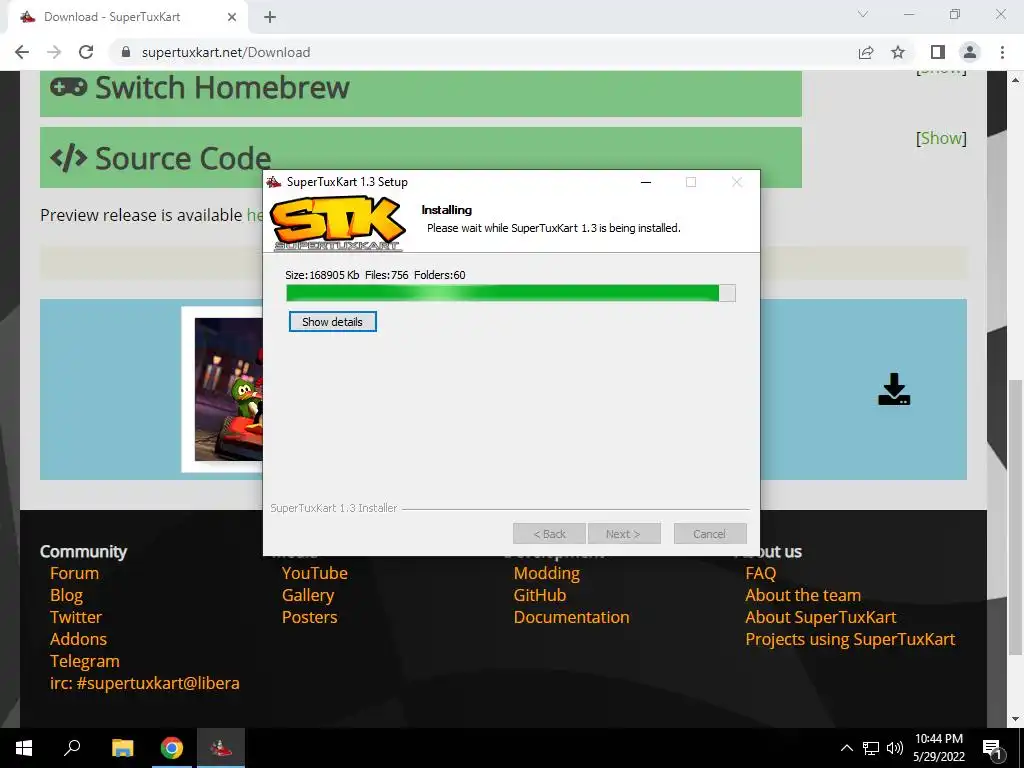Open File Explorer from the taskbar
The height and width of the screenshot is (768, 1024).
click(122, 748)
